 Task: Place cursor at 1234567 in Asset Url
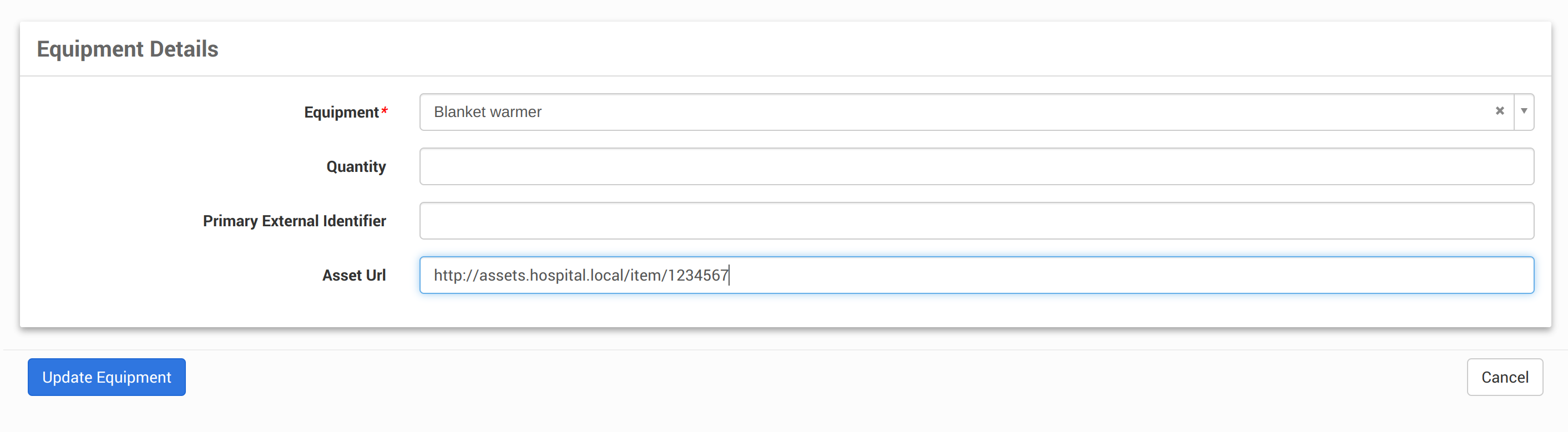(698, 276)
